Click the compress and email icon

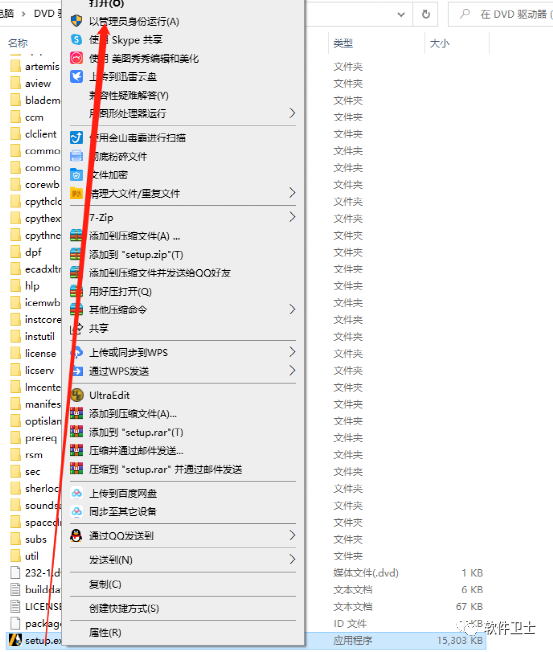(77, 450)
